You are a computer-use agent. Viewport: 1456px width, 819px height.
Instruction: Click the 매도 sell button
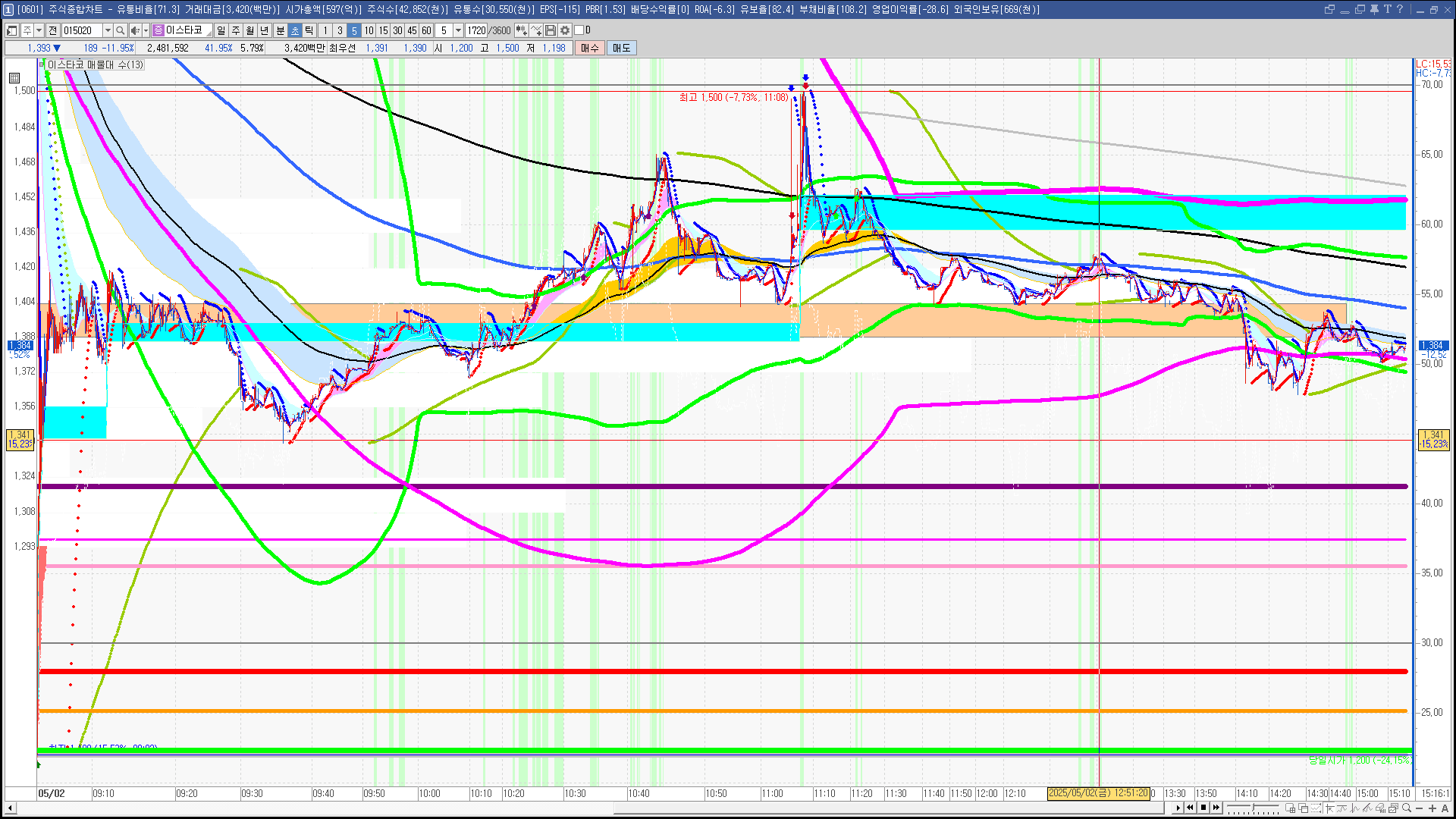pos(621,48)
